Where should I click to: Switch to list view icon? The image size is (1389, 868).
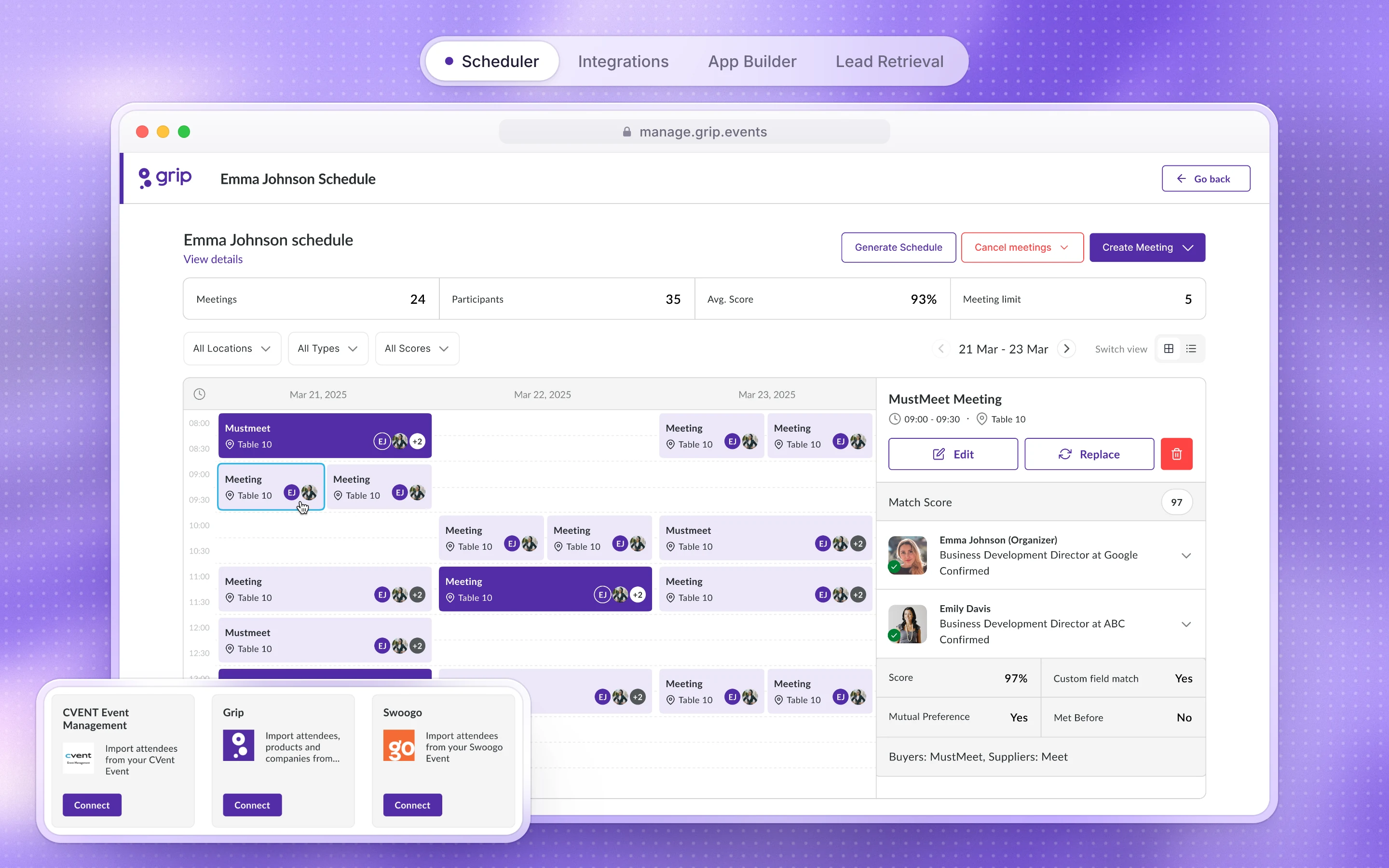coord(1191,349)
